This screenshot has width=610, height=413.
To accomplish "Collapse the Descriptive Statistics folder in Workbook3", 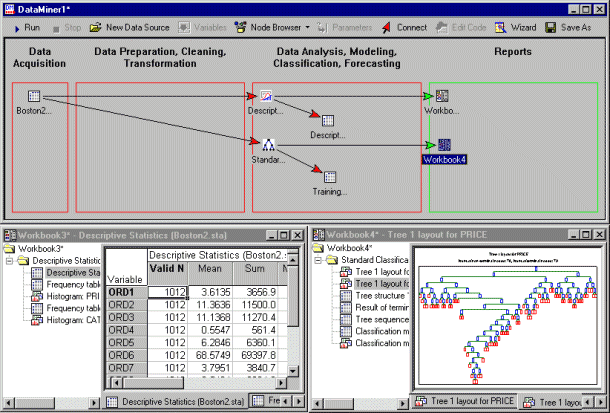I will 9,261.
